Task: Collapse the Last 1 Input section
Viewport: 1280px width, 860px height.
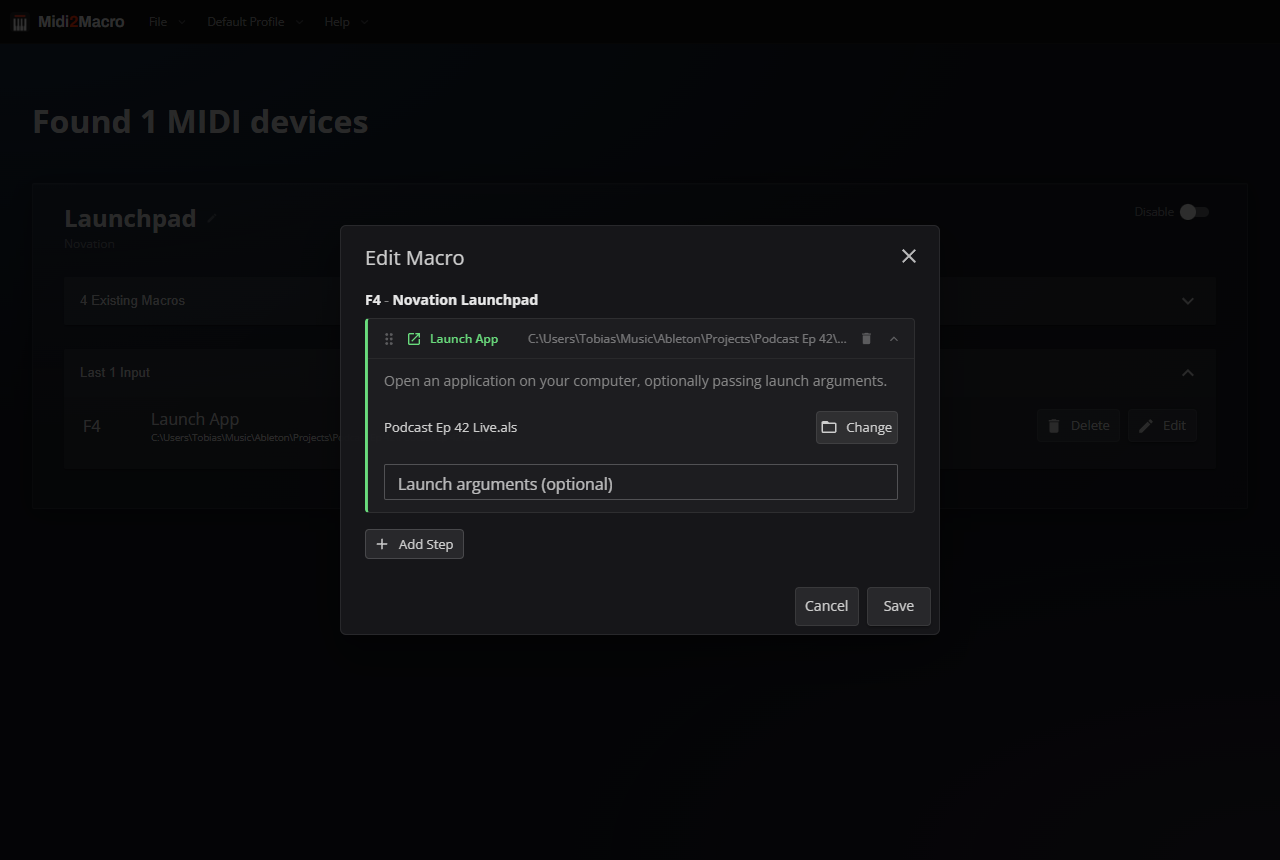Action: 640,372
